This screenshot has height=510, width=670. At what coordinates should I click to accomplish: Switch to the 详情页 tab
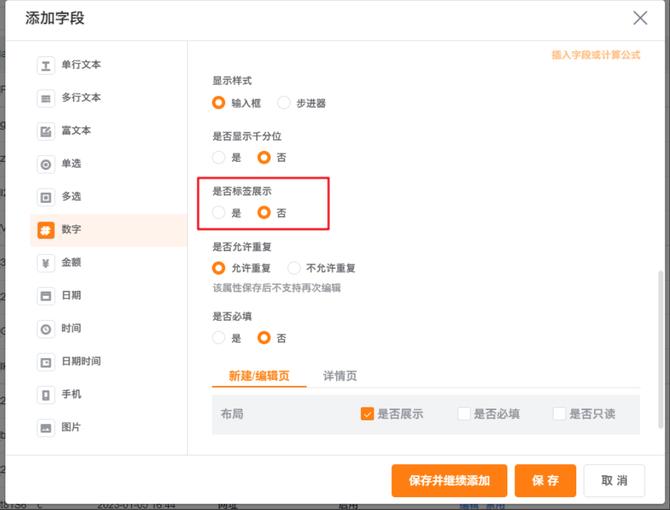pyautogui.click(x=340, y=376)
